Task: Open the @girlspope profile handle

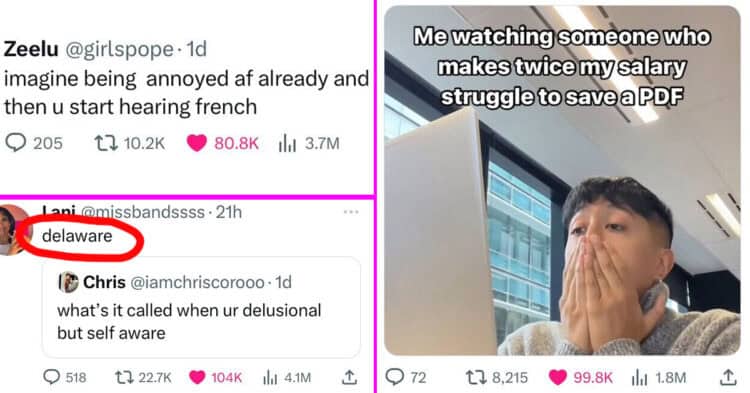Action: point(119,49)
